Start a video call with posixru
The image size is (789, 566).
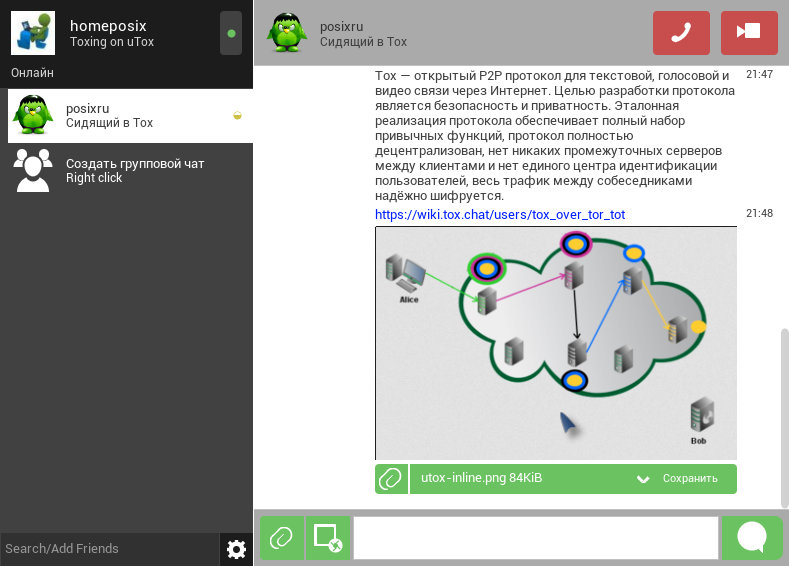[749, 33]
